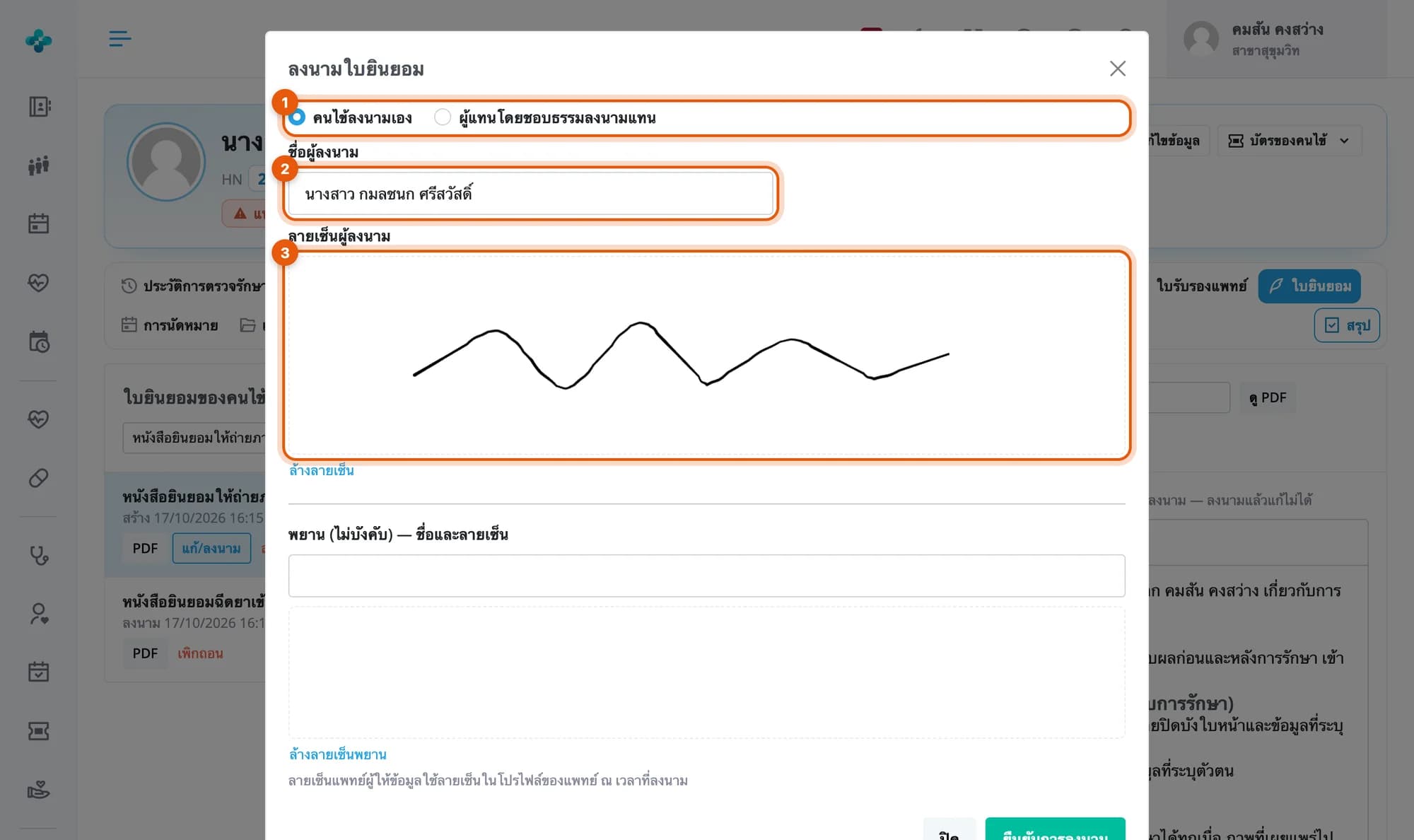Open the stethoscope sidebar icon
This screenshot has width=1414, height=840.
click(x=39, y=556)
